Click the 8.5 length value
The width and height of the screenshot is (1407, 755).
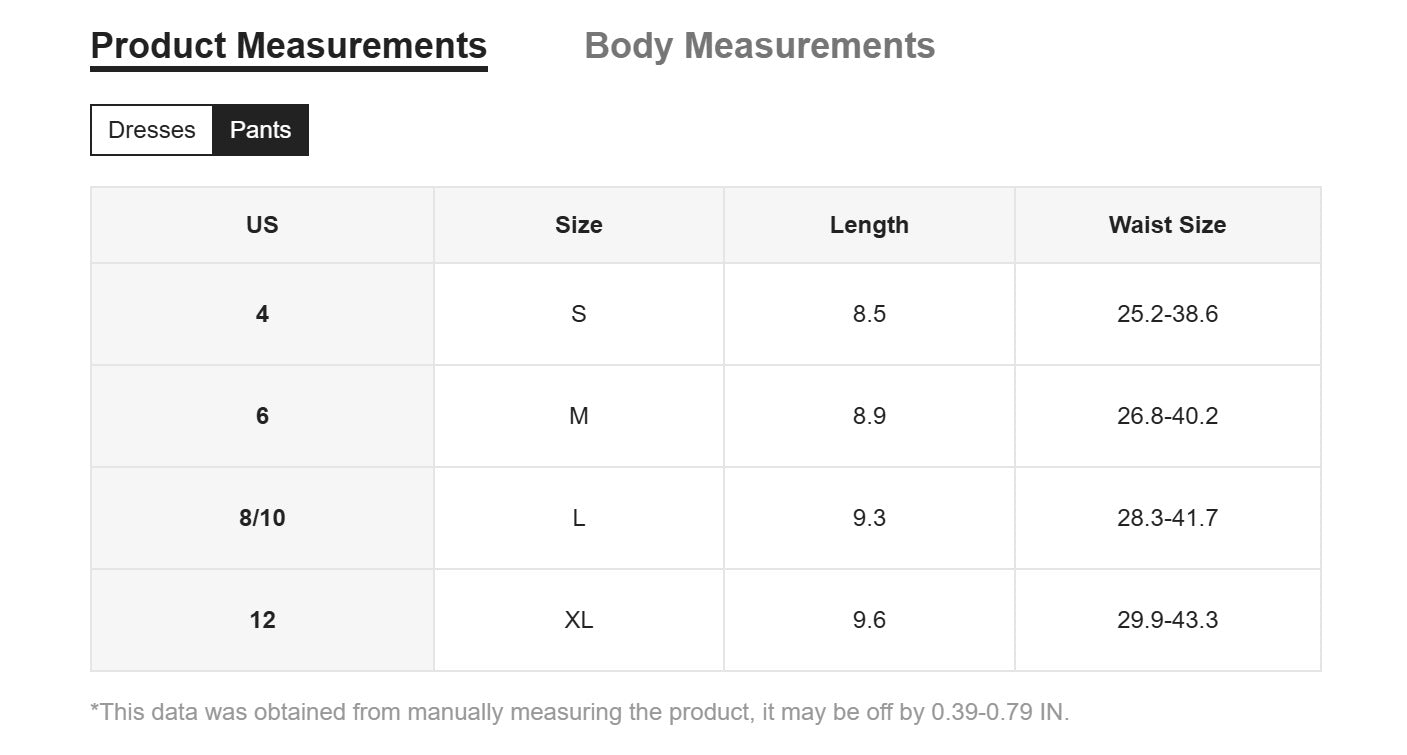[x=869, y=314]
